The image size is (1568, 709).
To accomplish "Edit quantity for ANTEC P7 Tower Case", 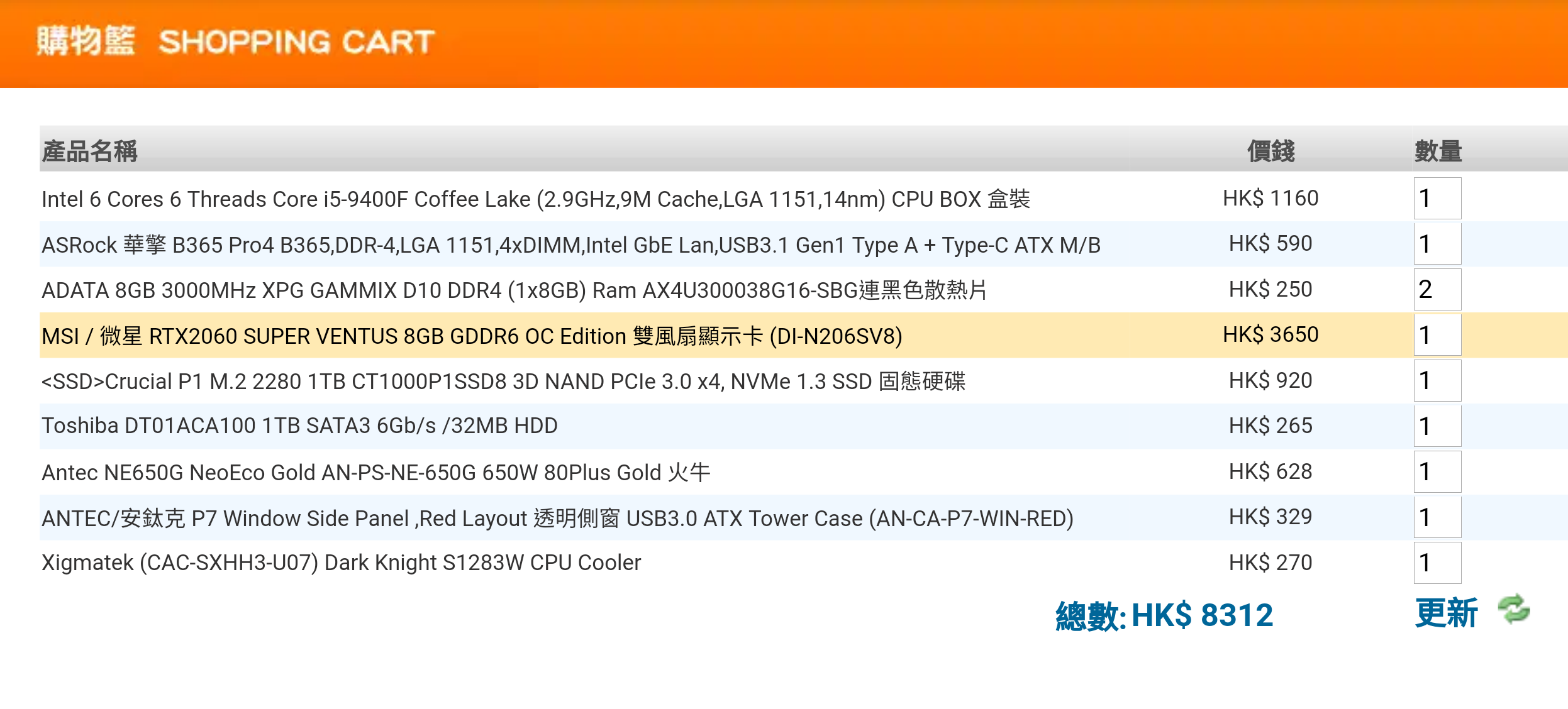I will (x=1437, y=517).
